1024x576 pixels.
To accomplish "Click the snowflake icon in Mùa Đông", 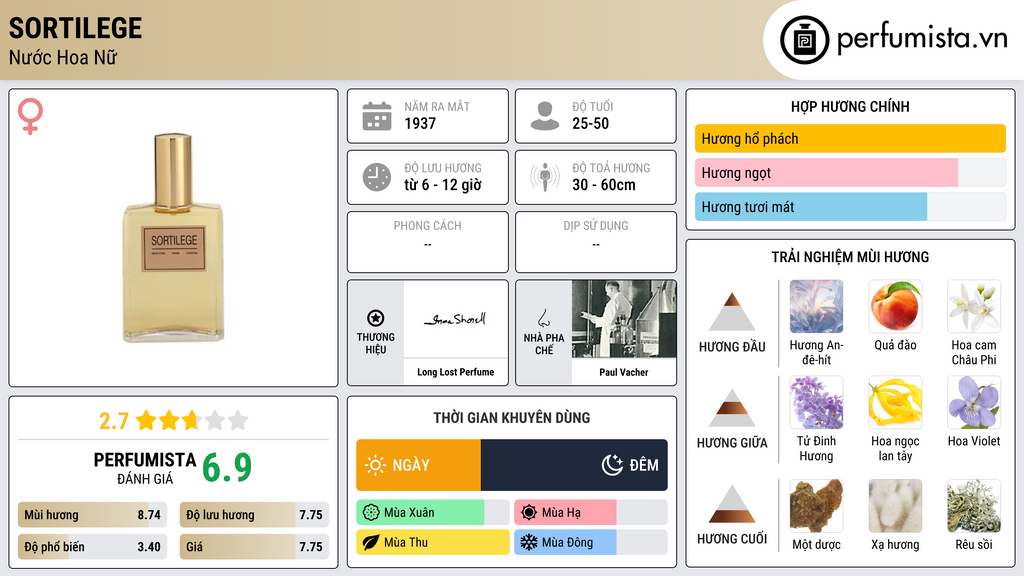I will click(529, 542).
